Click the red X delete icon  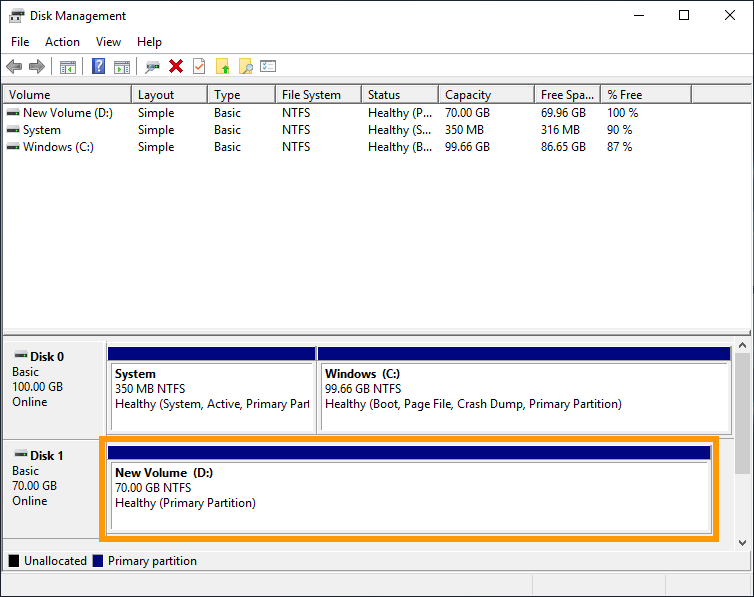coord(176,67)
